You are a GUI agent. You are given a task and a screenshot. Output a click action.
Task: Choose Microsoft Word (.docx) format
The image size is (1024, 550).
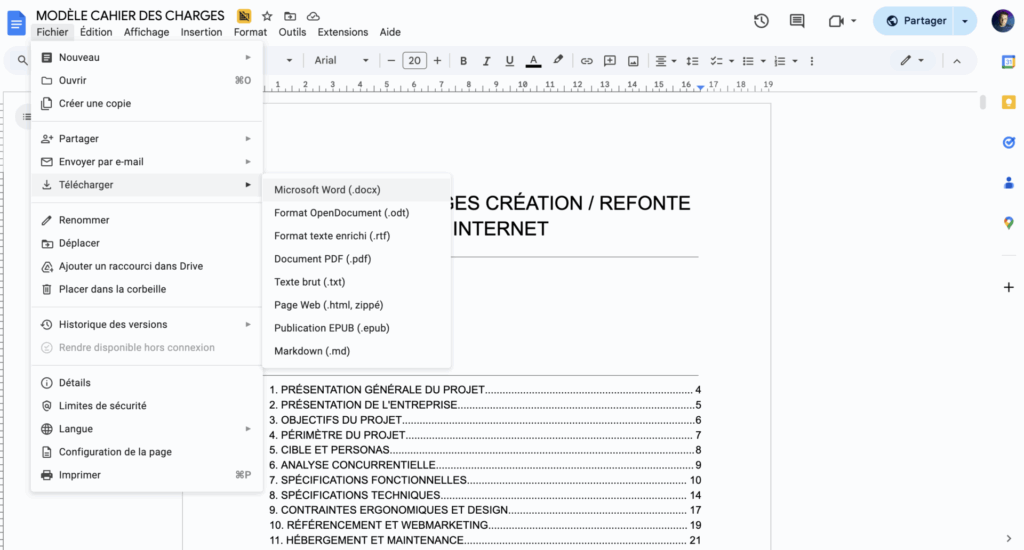click(327, 189)
